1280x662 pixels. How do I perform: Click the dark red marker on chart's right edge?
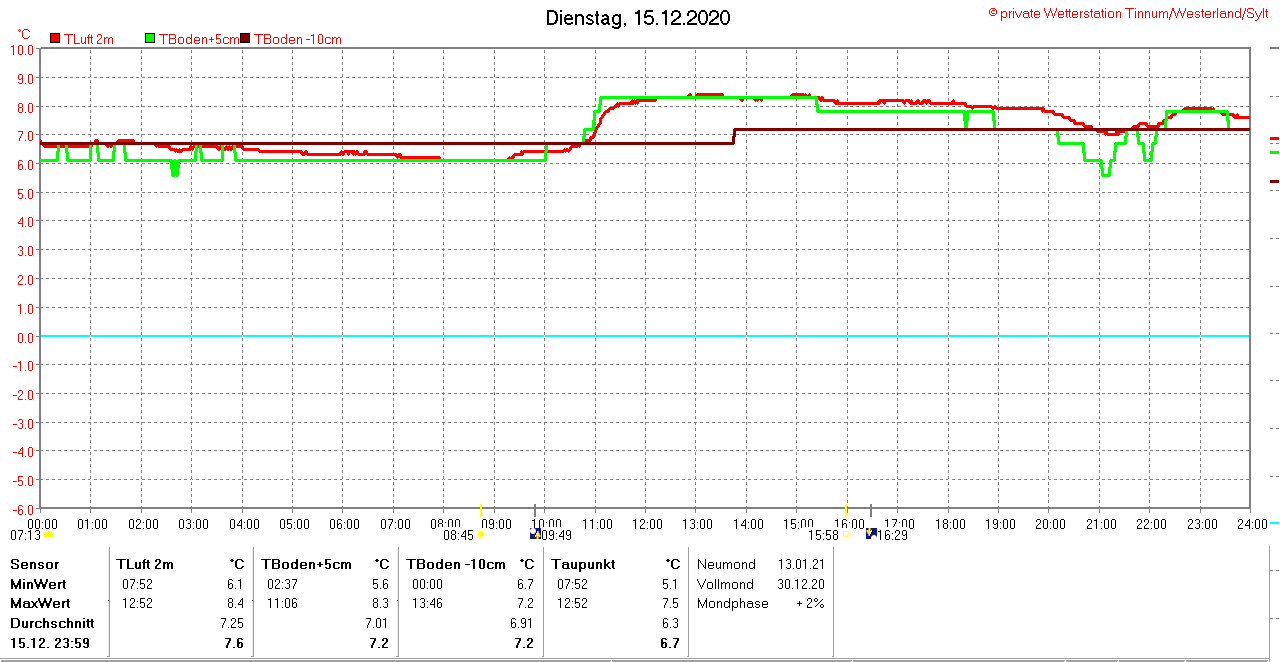tap(1274, 181)
